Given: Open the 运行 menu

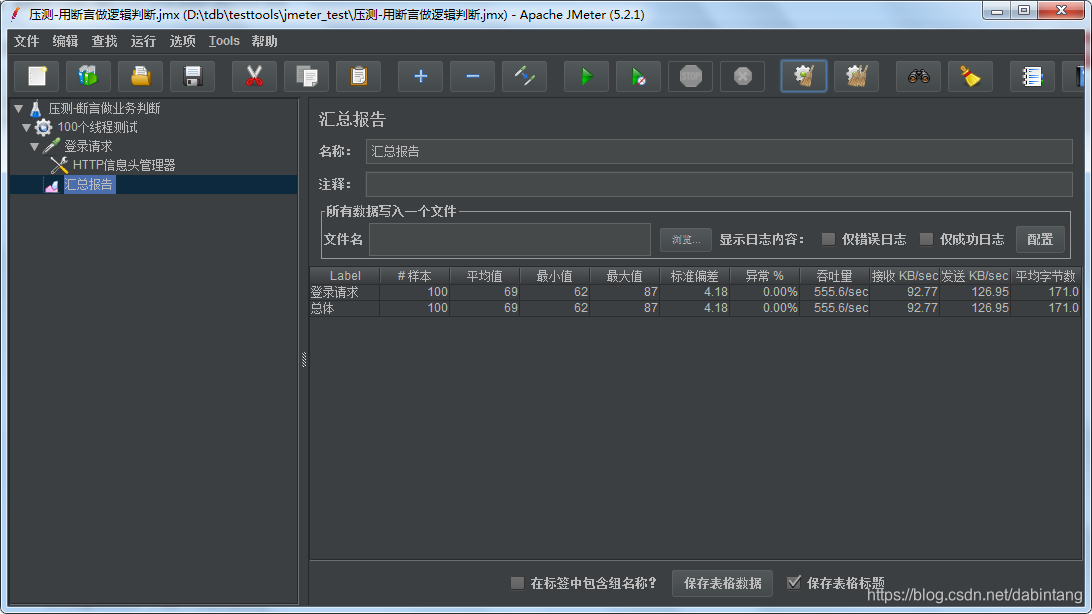Looking at the screenshot, I should tap(143, 41).
